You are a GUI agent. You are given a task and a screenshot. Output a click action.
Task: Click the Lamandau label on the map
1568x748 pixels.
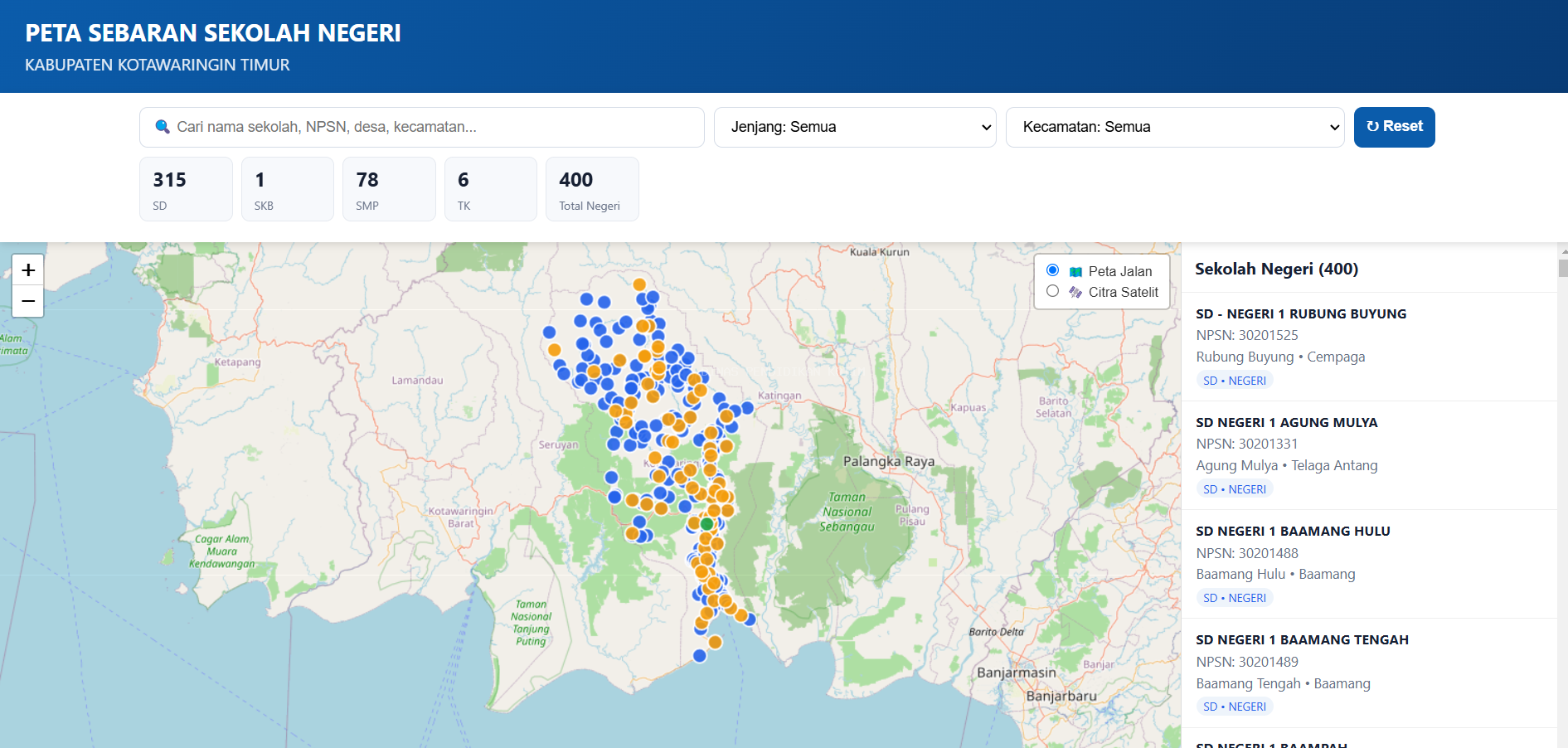click(x=417, y=381)
